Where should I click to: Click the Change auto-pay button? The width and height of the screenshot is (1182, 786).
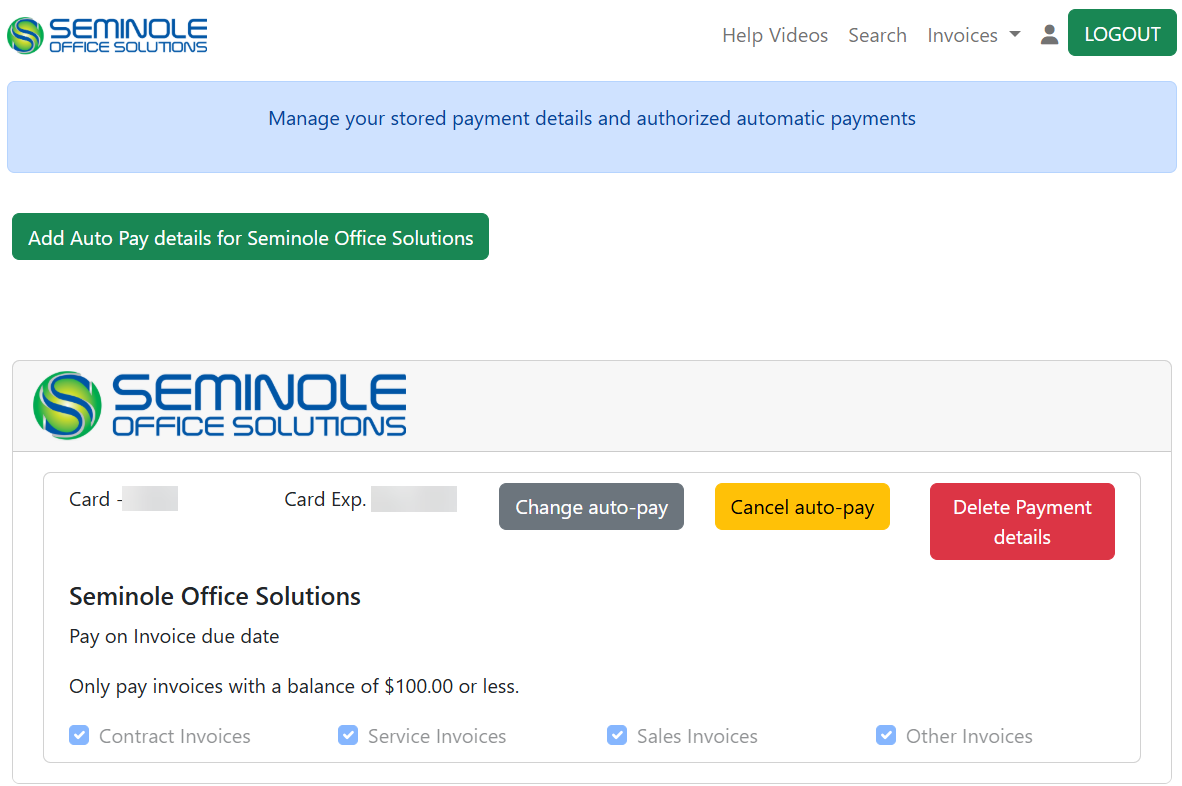click(x=591, y=507)
